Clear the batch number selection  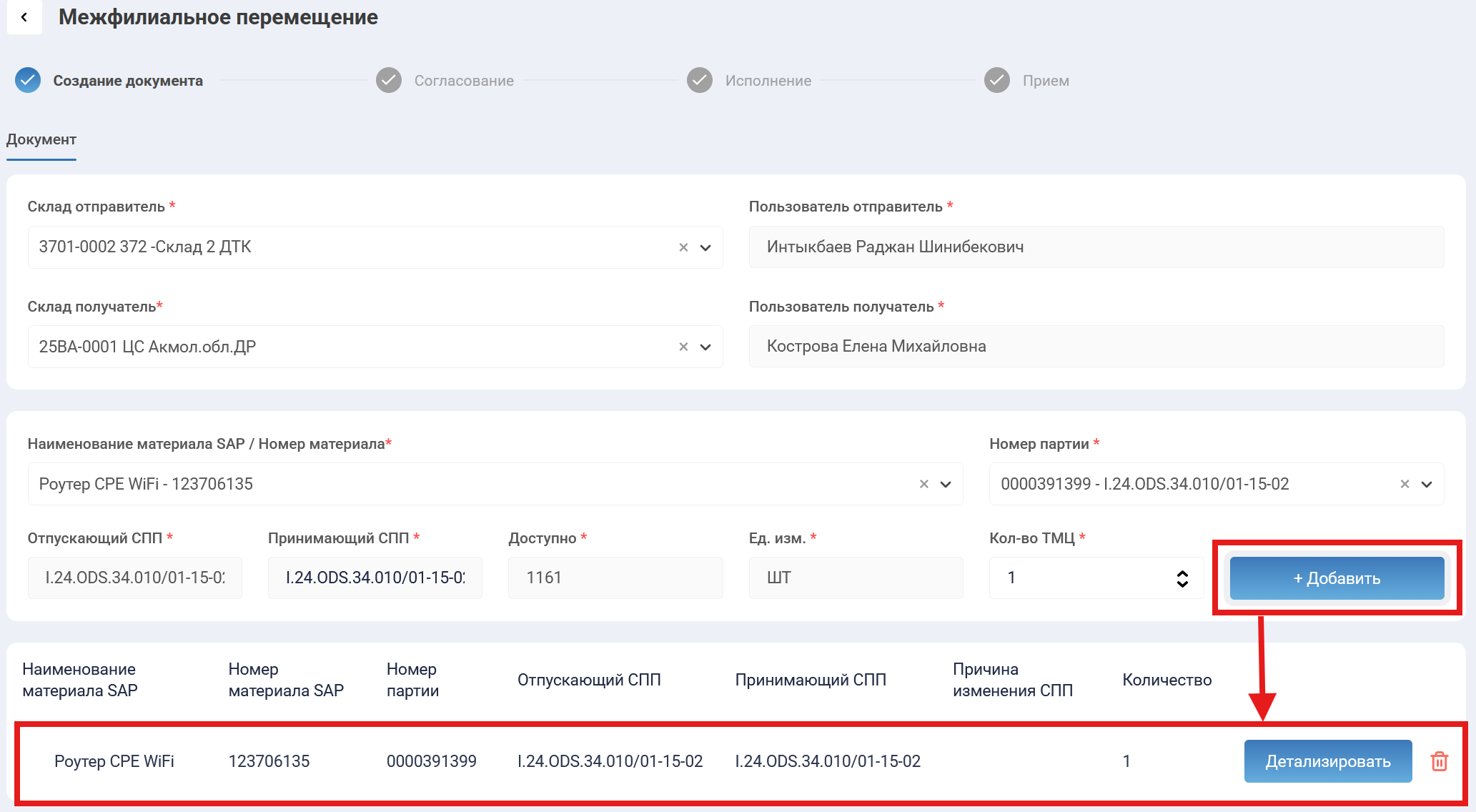(1405, 484)
